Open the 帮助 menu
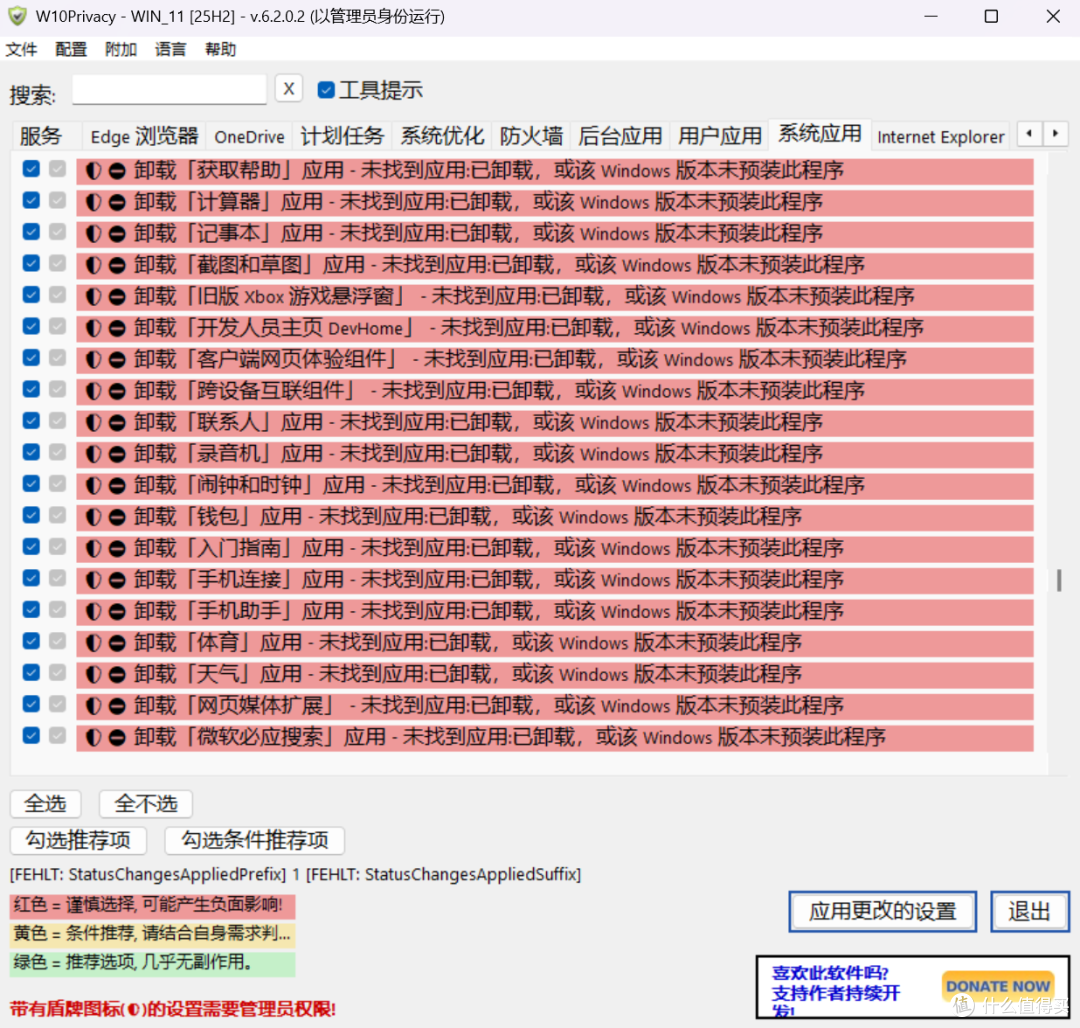 (x=220, y=50)
